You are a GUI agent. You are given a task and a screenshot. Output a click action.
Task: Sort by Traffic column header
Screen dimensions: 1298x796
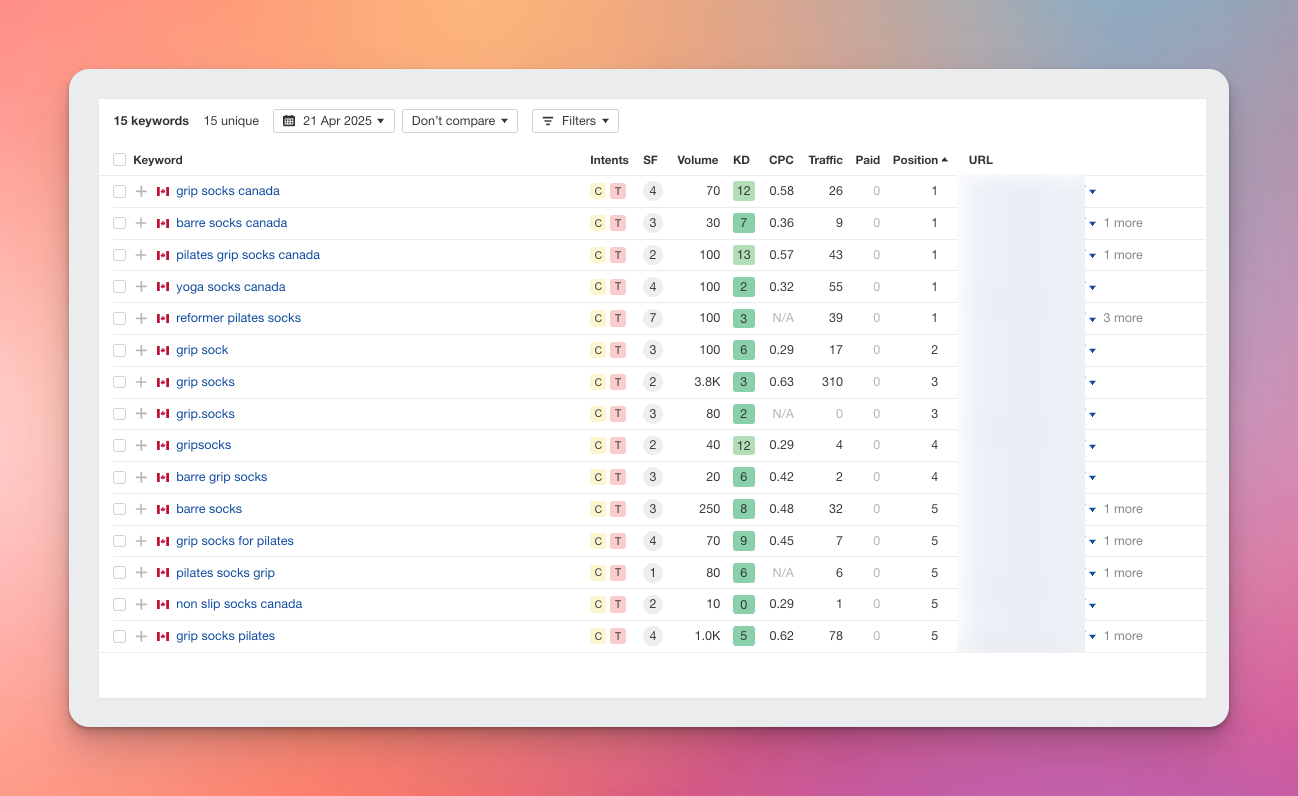click(x=825, y=160)
